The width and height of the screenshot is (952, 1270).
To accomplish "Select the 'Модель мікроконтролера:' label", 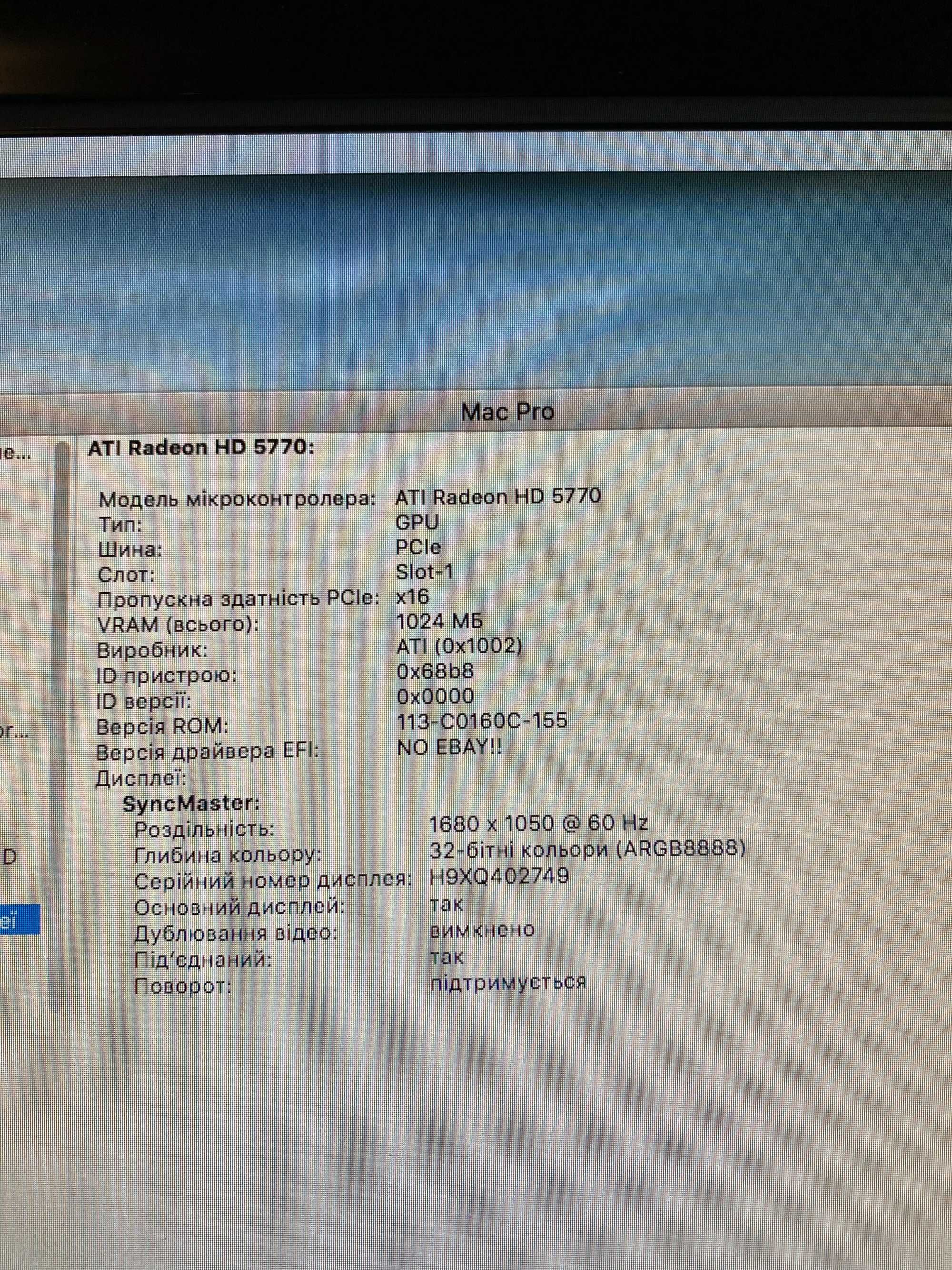I will coord(237,499).
